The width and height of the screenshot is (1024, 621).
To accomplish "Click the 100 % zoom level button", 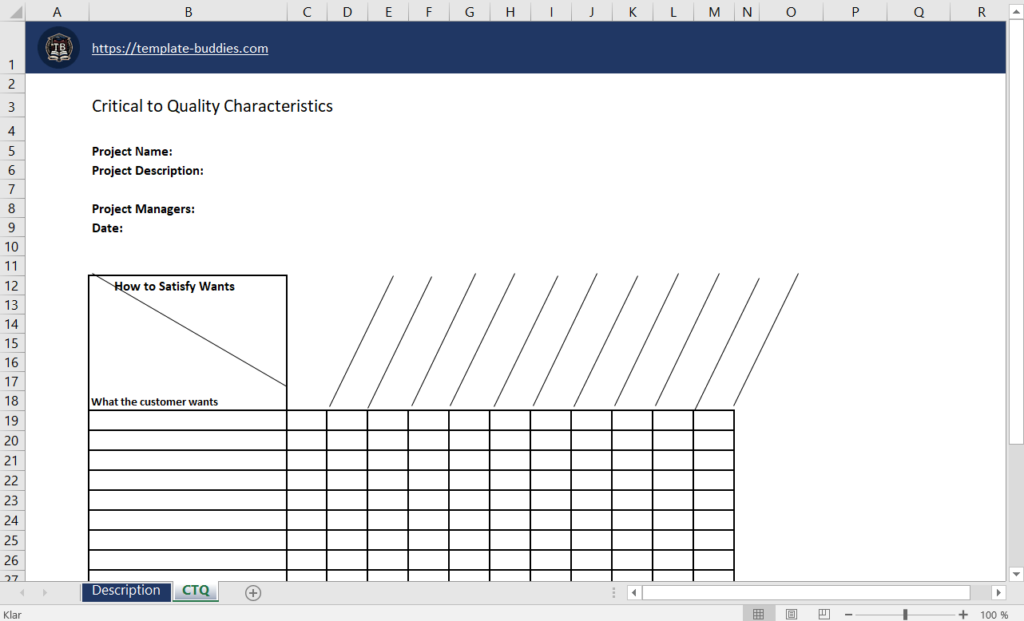I will click(x=994, y=614).
